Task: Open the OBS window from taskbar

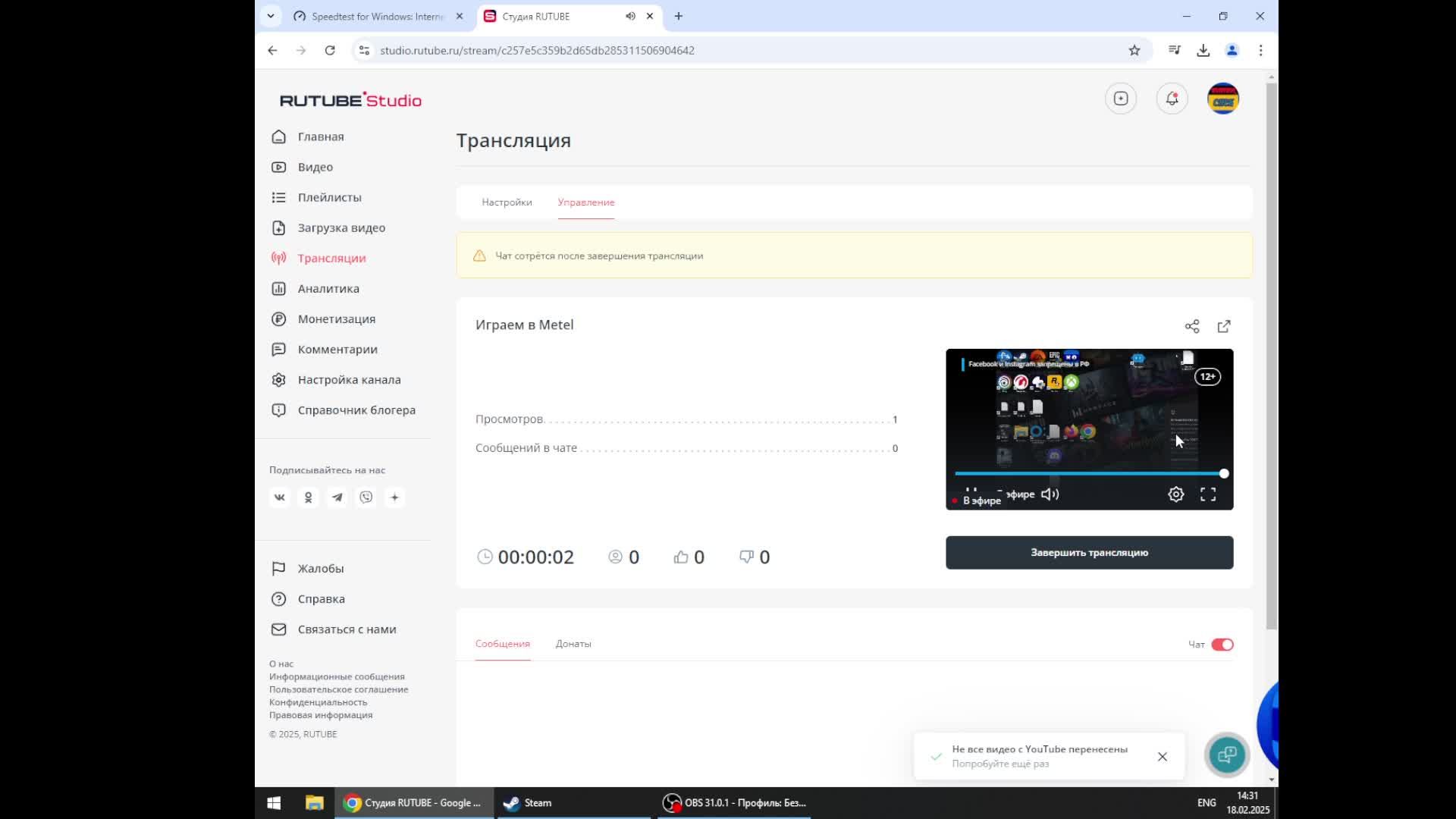Action: [x=734, y=802]
